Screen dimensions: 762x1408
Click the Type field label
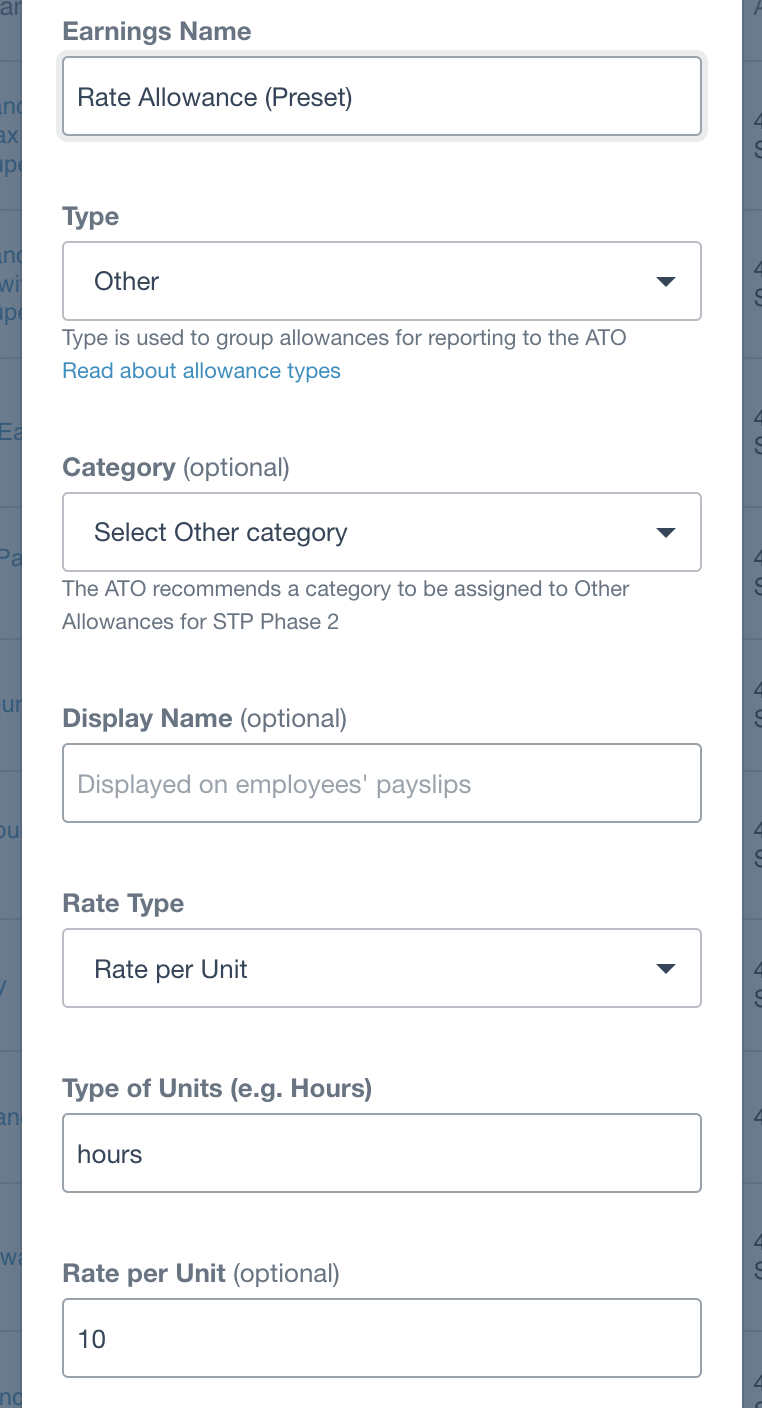(x=90, y=217)
